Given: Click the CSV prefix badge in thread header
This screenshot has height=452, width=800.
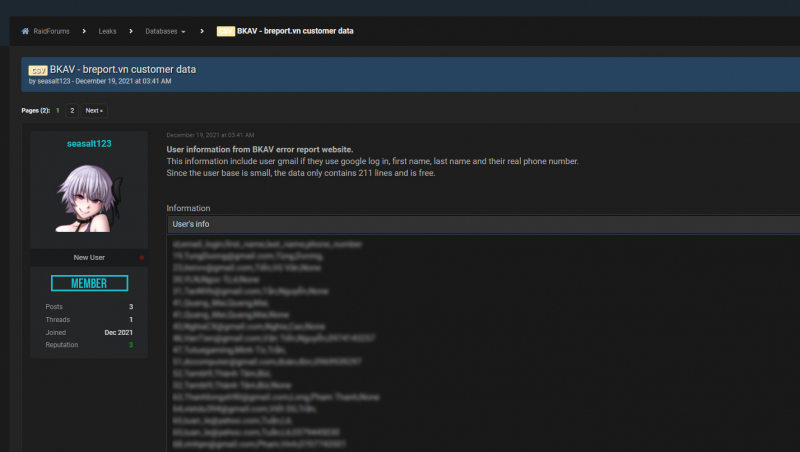Looking at the screenshot, I should (x=38, y=70).
